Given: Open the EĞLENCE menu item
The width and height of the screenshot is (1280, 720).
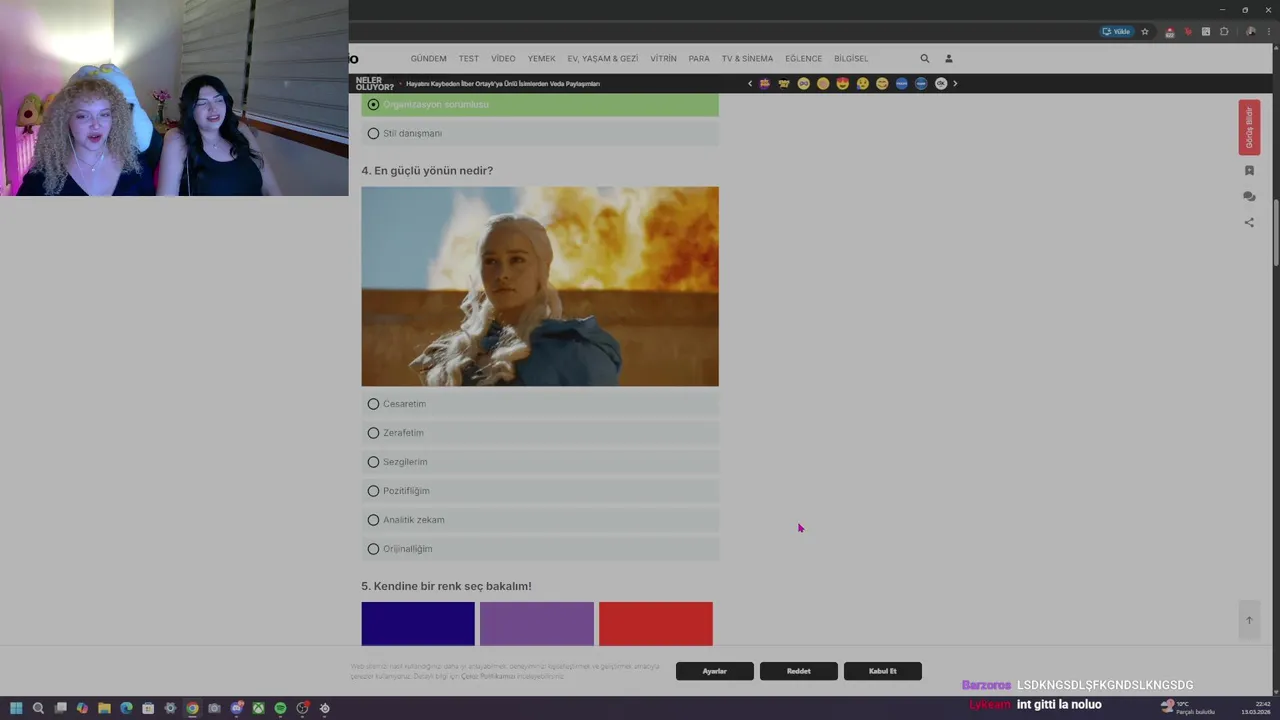Looking at the screenshot, I should 803,59.
